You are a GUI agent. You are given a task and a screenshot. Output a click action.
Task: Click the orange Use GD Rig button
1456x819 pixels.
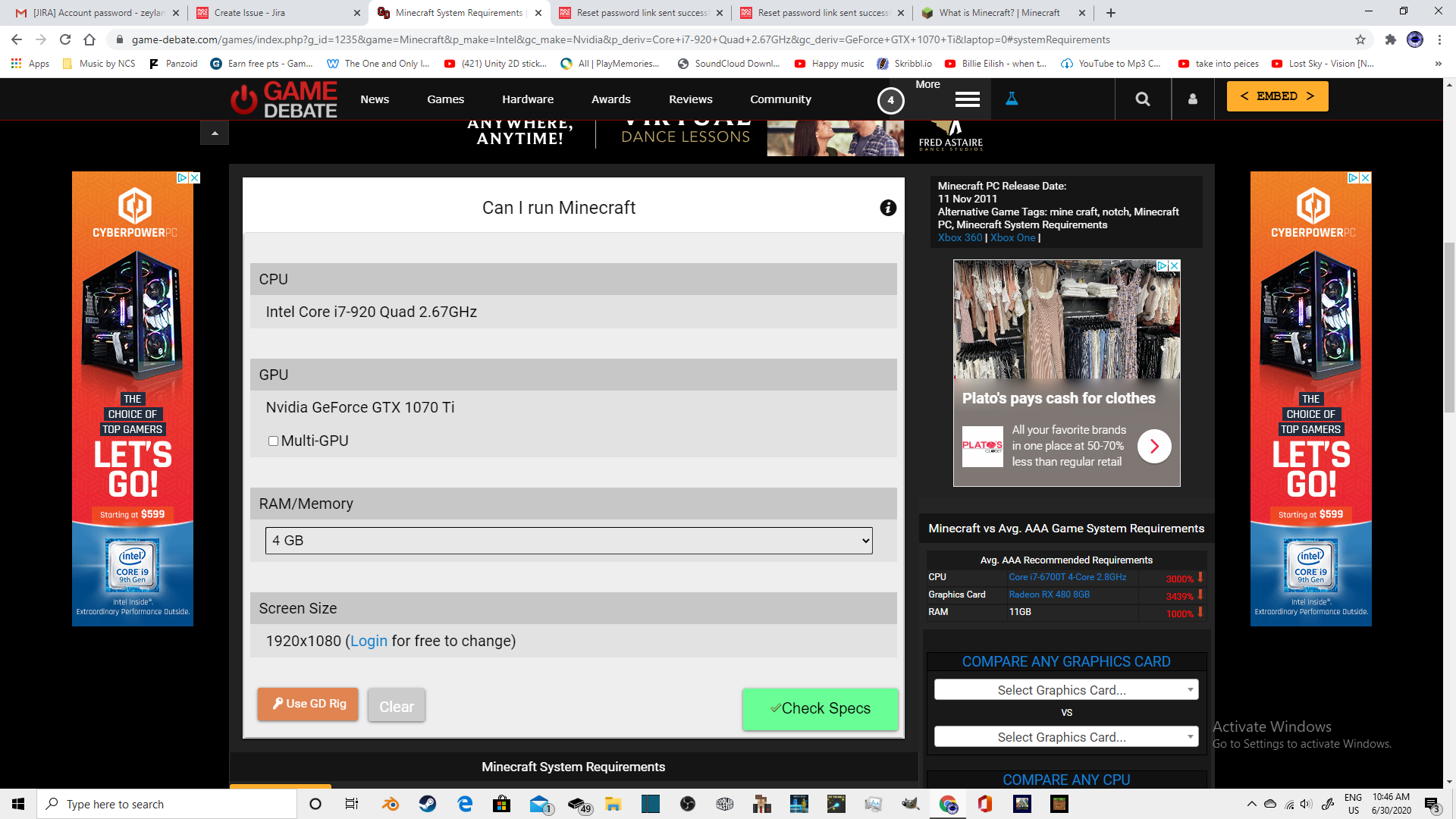click(308, 704)
